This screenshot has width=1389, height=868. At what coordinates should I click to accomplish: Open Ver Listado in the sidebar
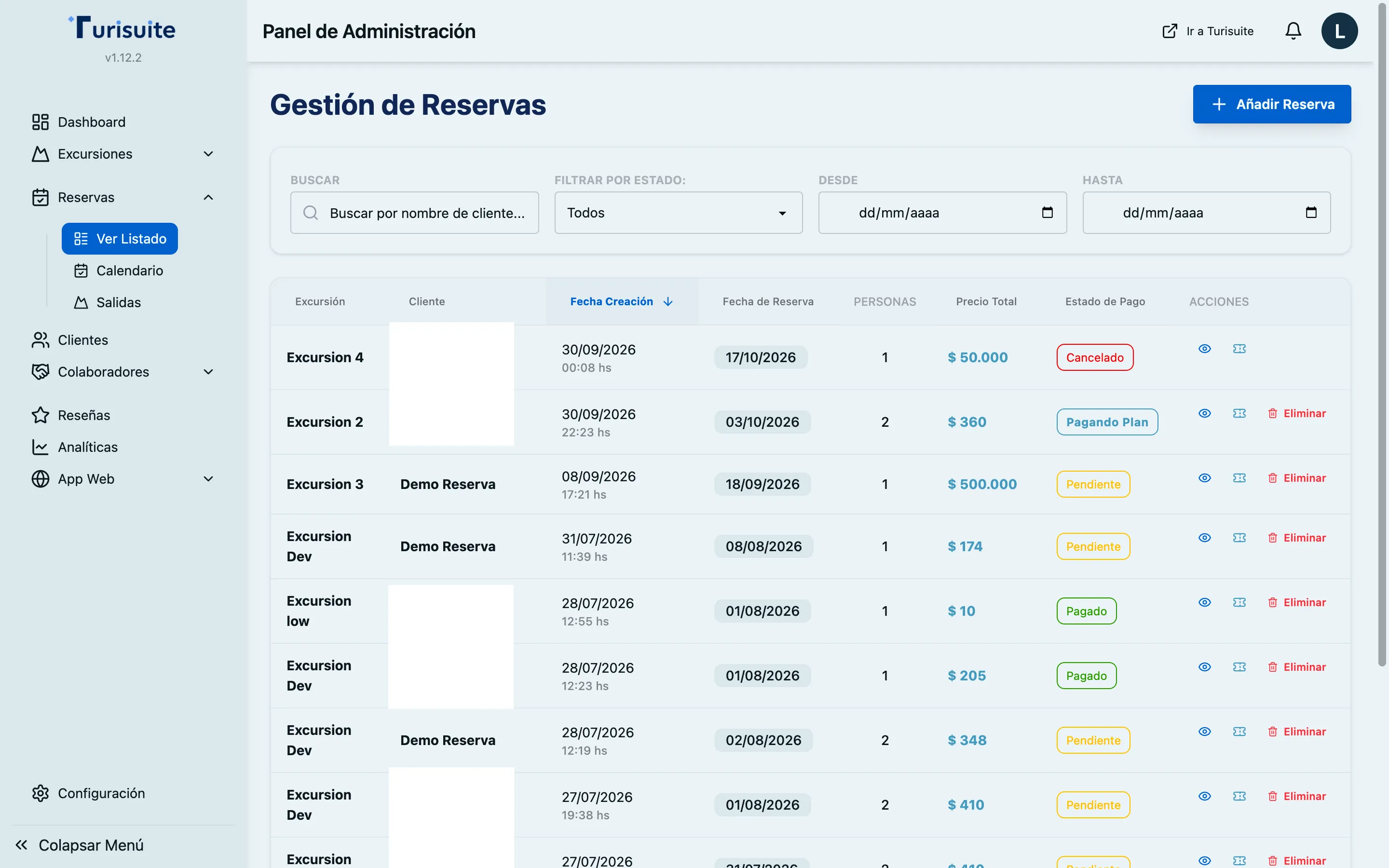(x=120, y=238)
